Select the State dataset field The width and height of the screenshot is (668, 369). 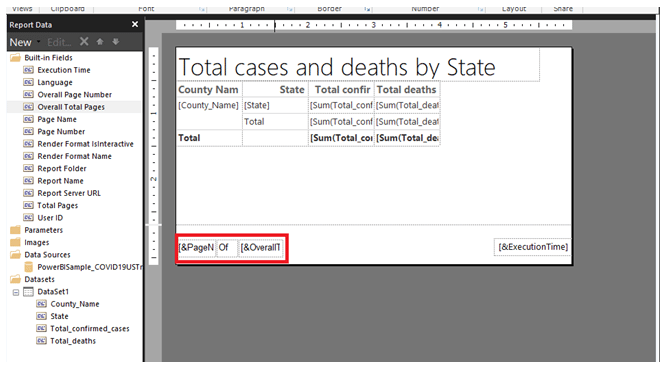pos(59,317)
